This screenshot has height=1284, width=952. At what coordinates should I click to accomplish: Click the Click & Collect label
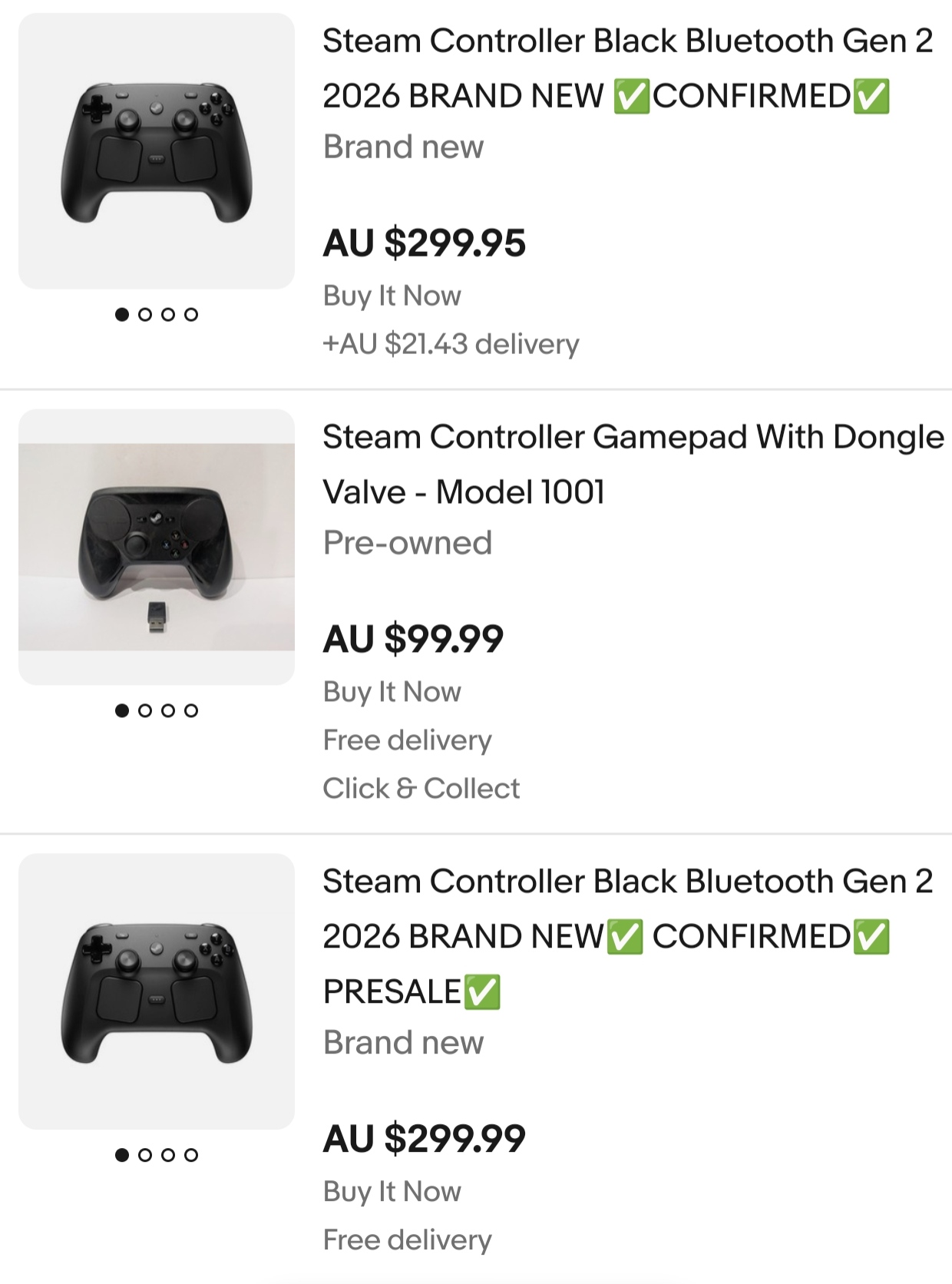click(421, 789)
